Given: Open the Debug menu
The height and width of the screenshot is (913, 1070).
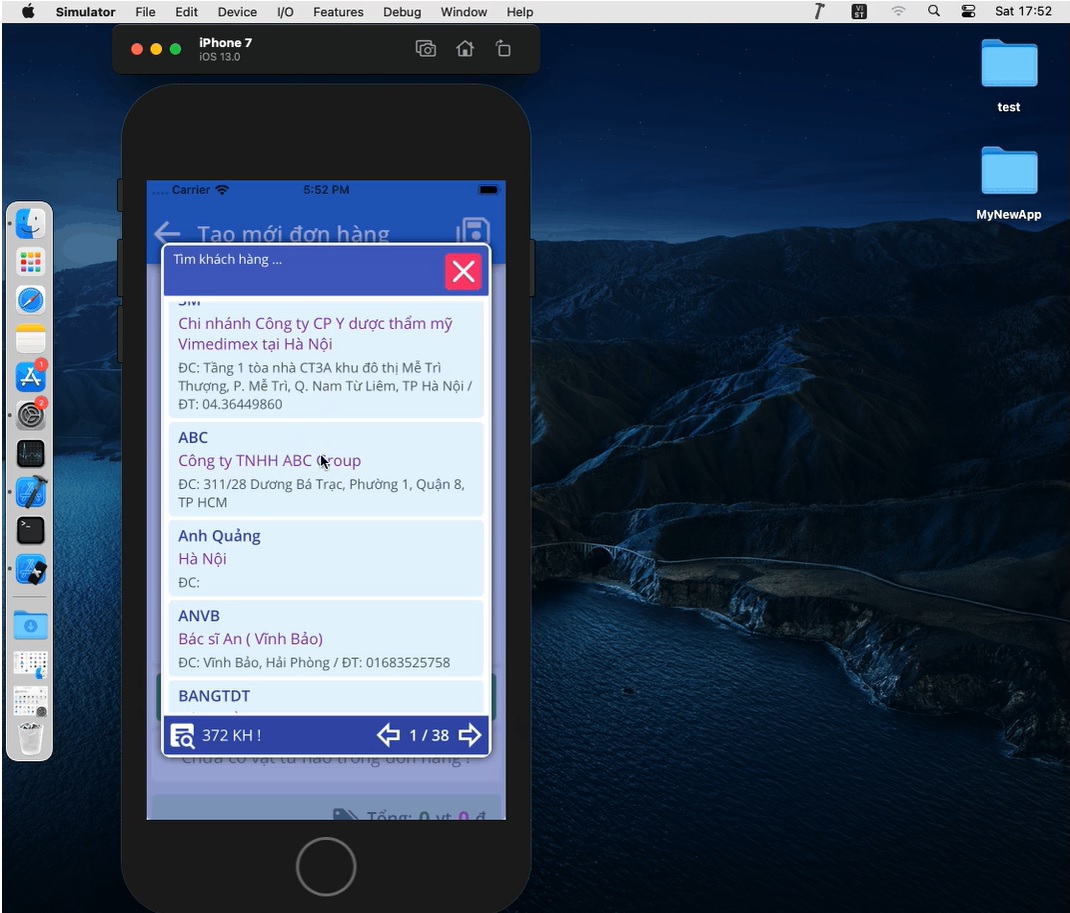Looking at the screenshot, I should (x=401, y=12).
